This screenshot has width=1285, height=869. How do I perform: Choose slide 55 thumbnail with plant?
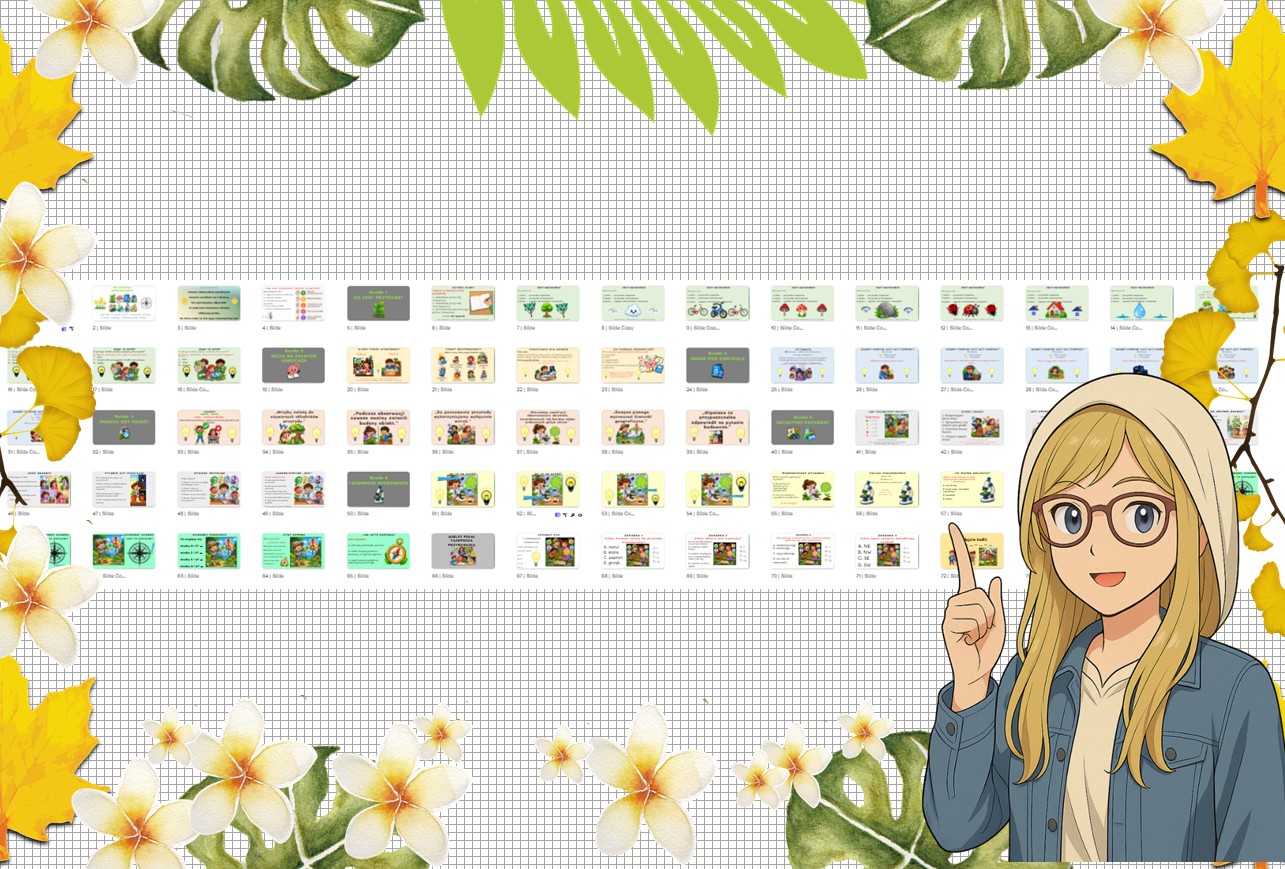(802, 489)
